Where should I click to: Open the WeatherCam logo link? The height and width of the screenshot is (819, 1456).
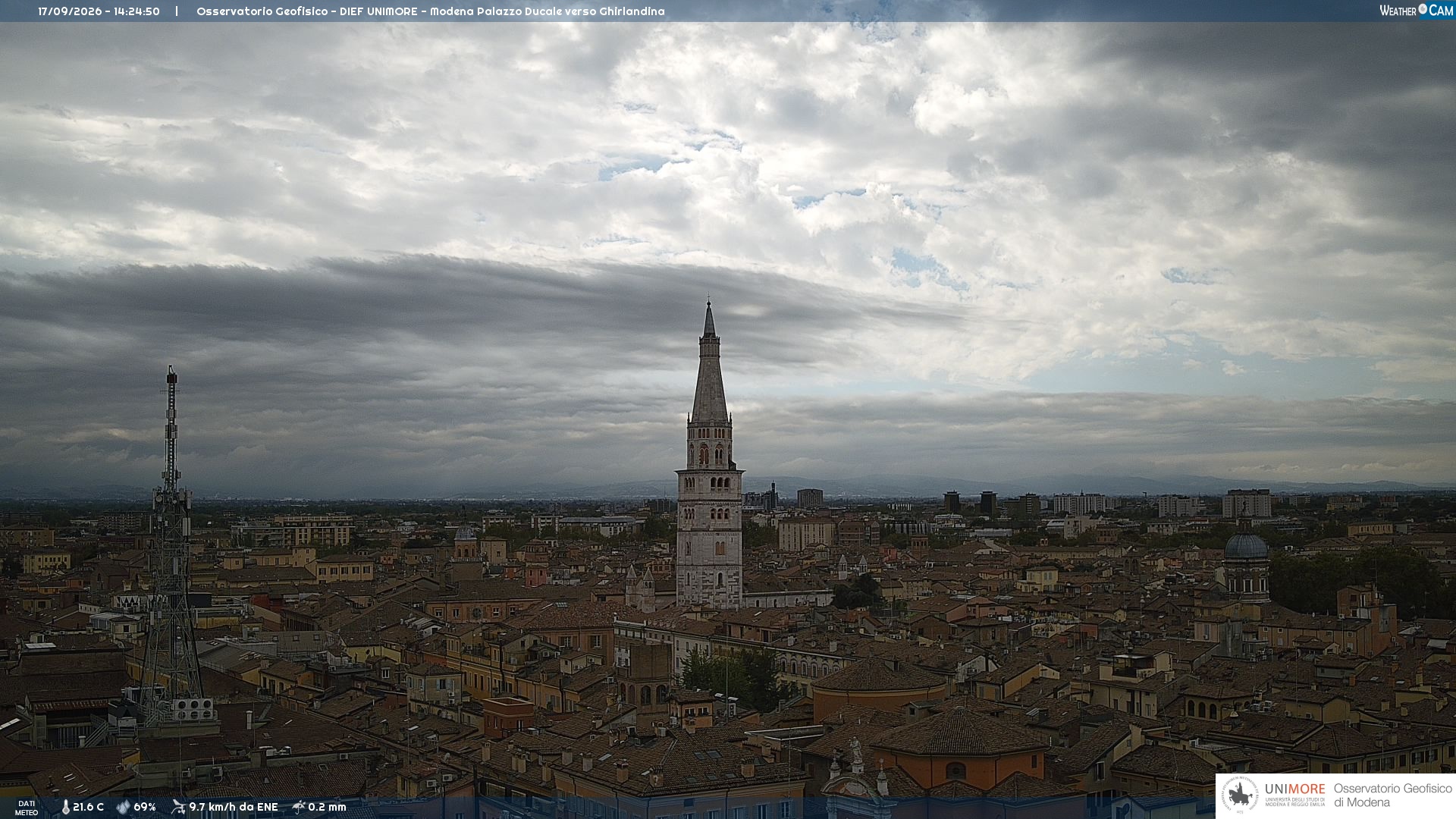click(x=1416, y=10)
